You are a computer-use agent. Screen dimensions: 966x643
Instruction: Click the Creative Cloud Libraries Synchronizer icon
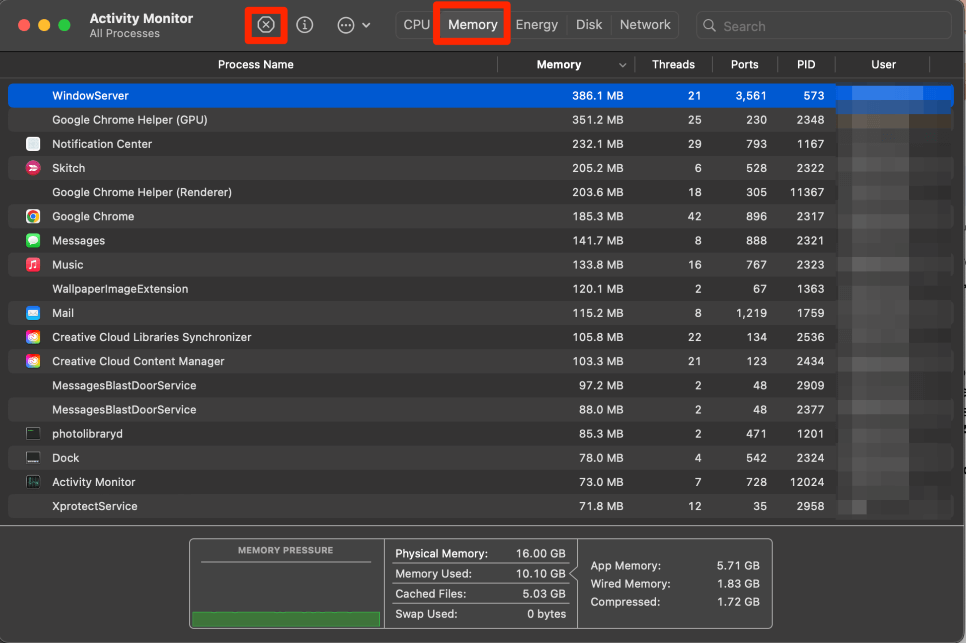pos(33,337)
